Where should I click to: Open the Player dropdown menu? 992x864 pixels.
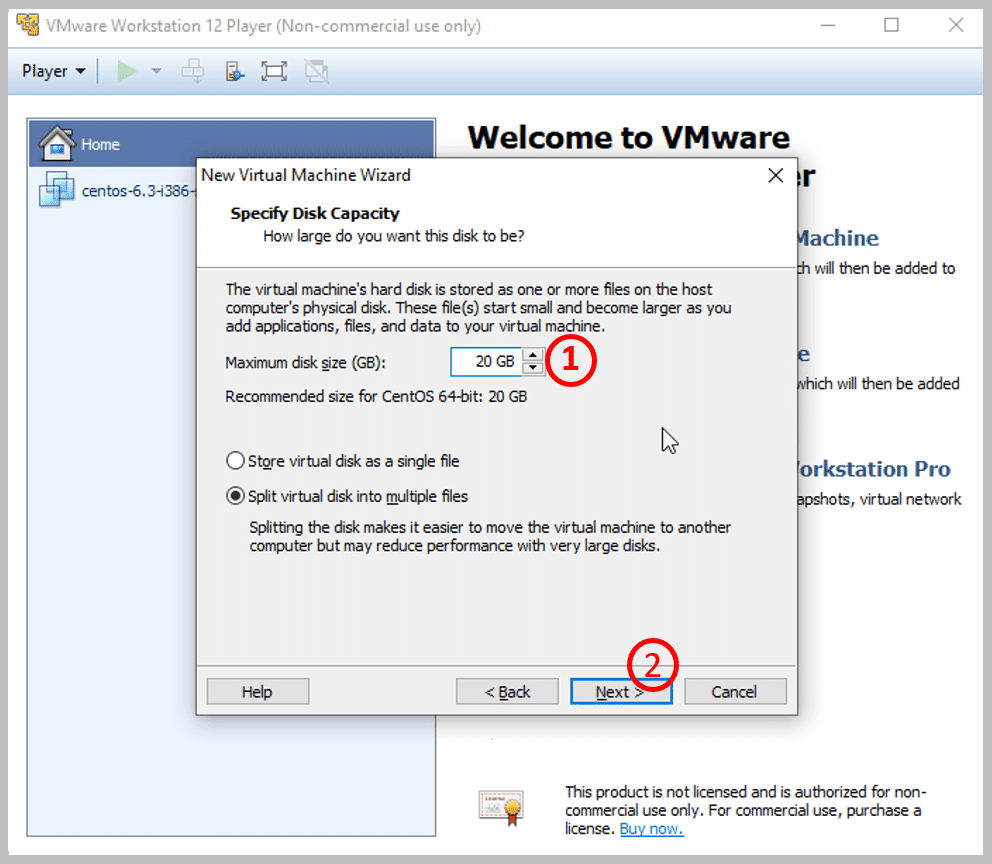pyautogui.click(x=53, y=71)
